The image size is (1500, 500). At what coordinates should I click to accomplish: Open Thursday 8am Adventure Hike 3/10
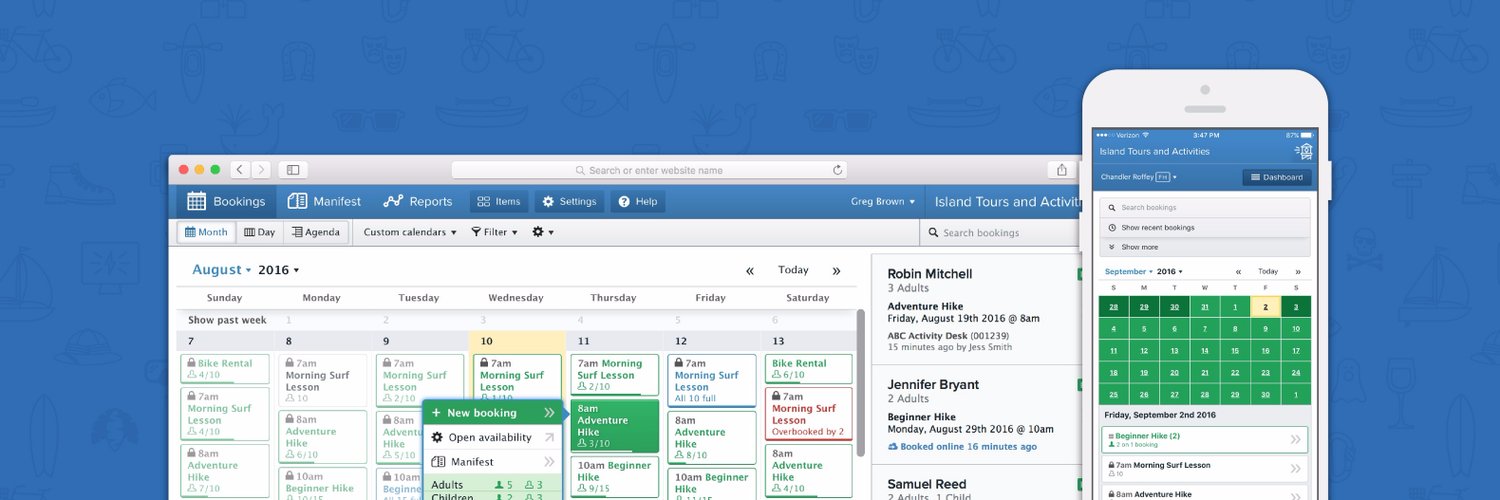click(614, 426)
